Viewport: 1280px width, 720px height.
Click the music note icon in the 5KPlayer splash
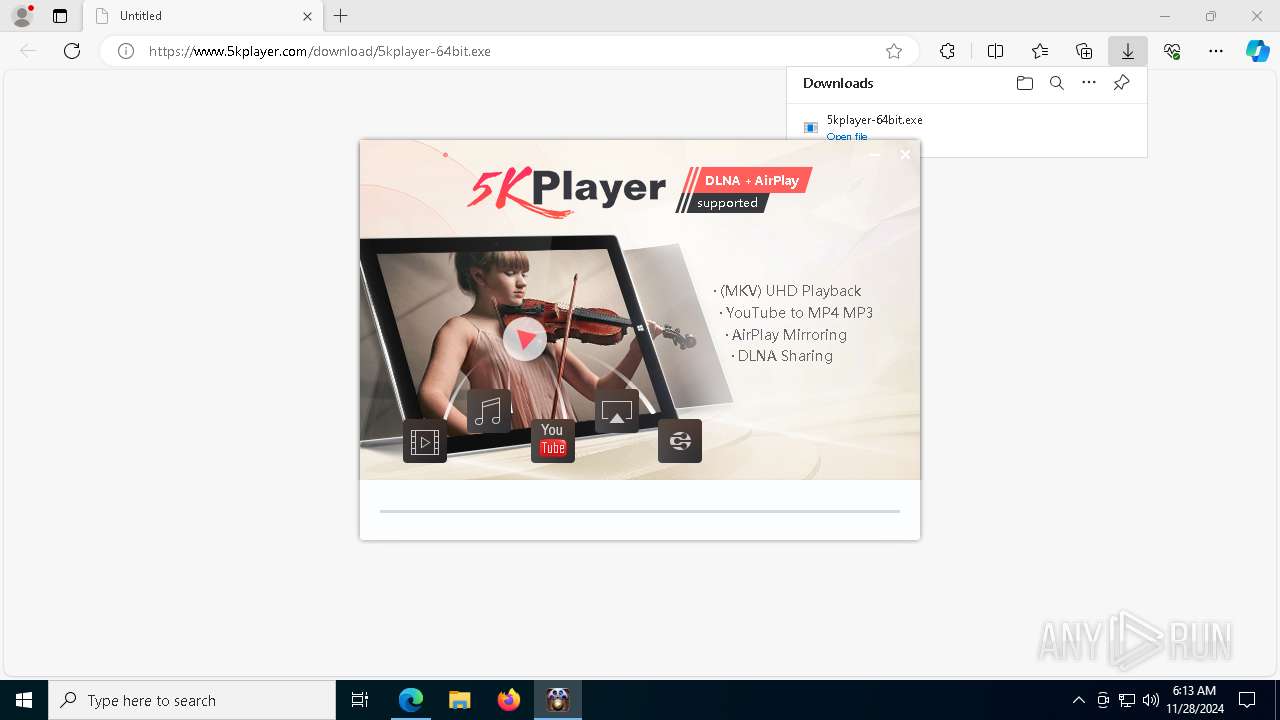click(x=489, y=411)
